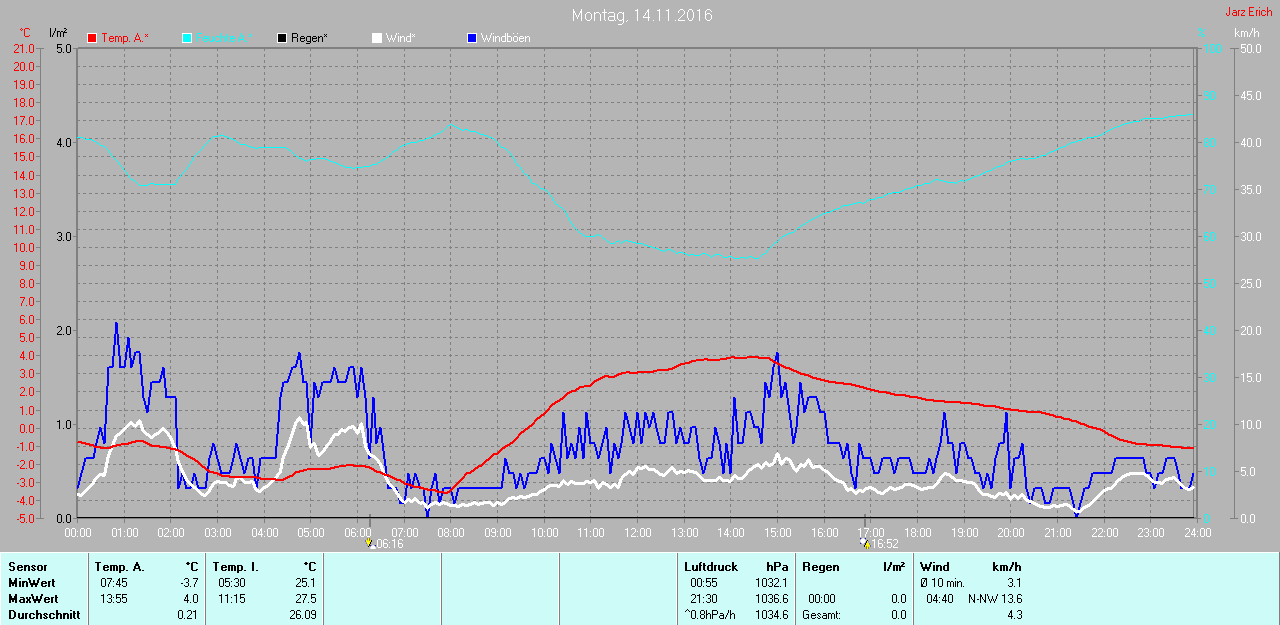This screenshot has height=625, width=1280.
Task: Click the cyan Feuchte A. legend swatch
Action: click(188, 38)
